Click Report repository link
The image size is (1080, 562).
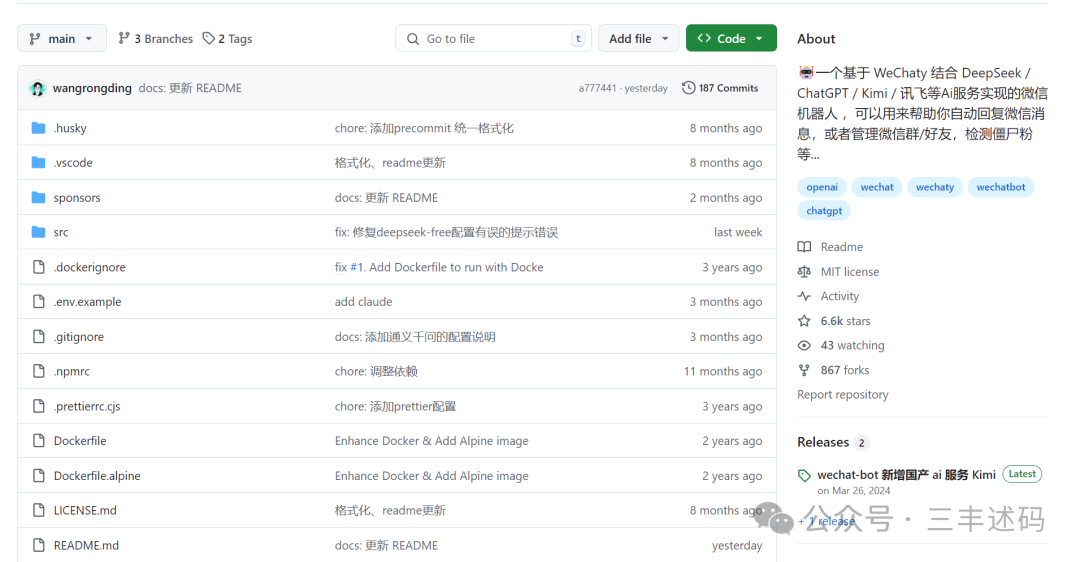pyautogui.click(x=842, y=395)
